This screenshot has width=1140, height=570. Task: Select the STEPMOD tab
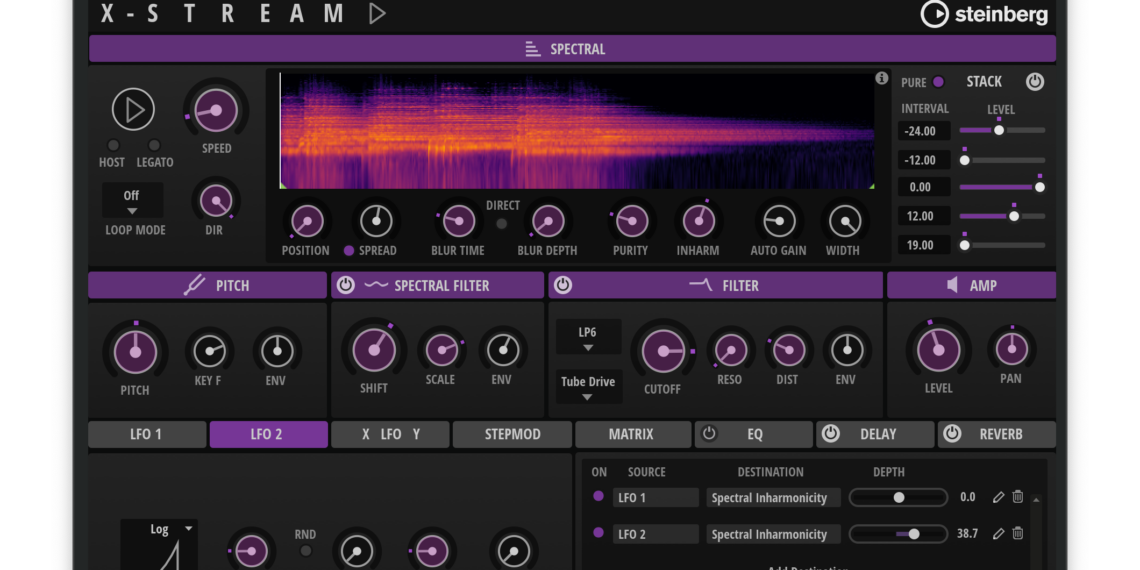(512, 434)
